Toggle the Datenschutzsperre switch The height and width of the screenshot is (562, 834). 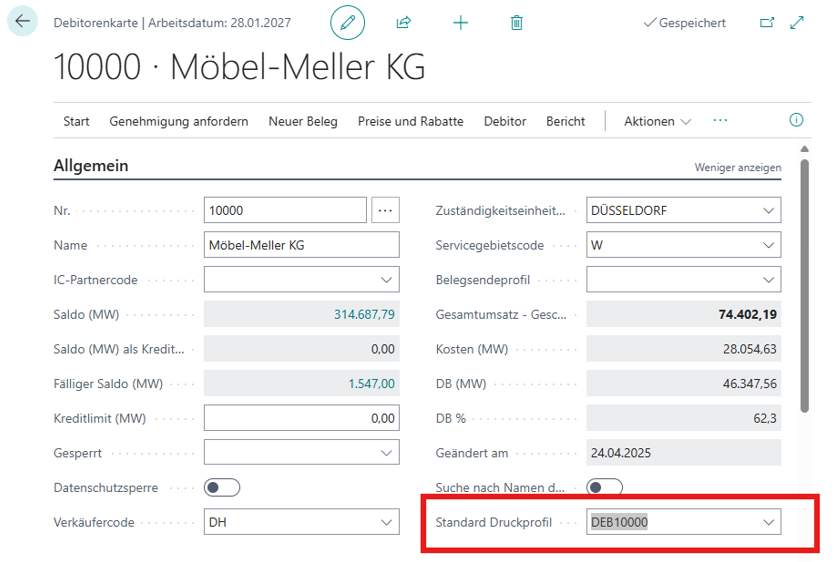222,488
